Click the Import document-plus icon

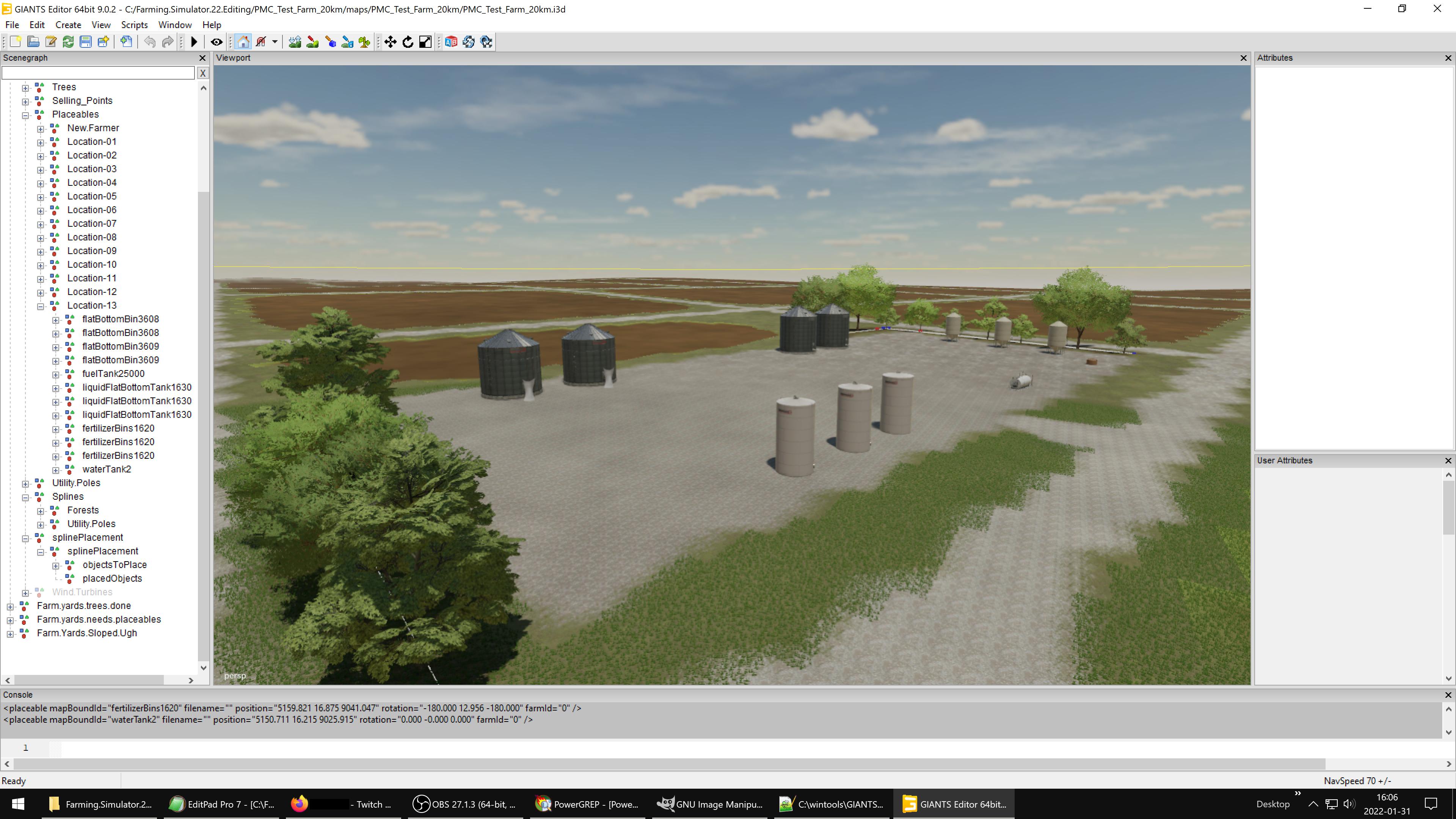127,42
